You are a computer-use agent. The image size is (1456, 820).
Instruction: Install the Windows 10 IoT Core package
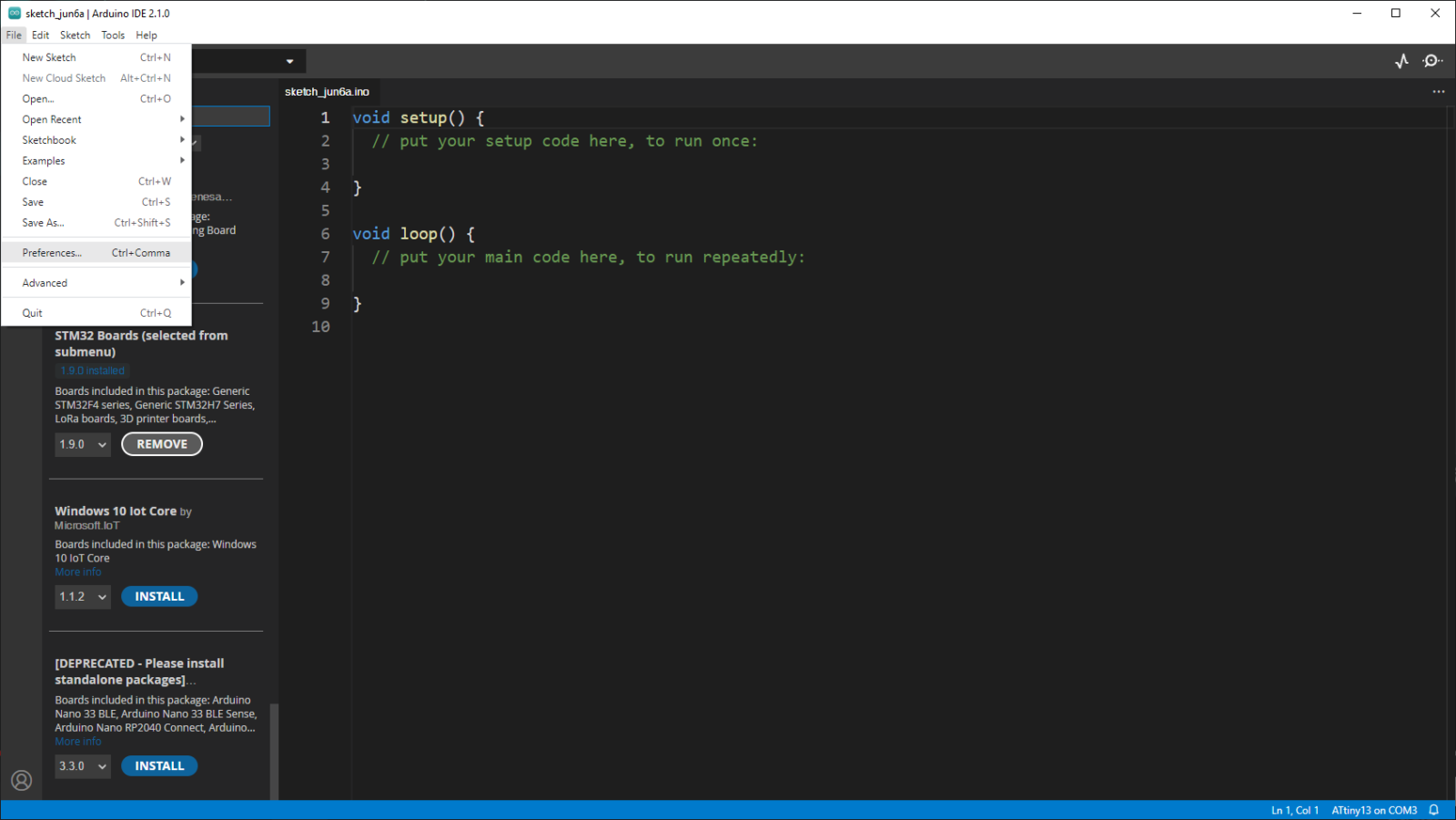(x=158, y=596)
